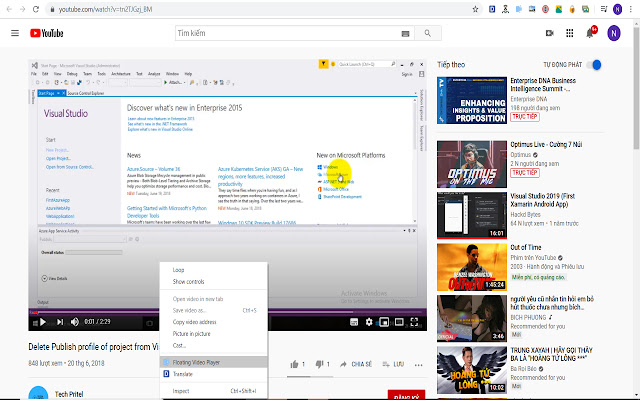Open video settings gear
This screenshot has width=640, height=400.
pos(369,322)
